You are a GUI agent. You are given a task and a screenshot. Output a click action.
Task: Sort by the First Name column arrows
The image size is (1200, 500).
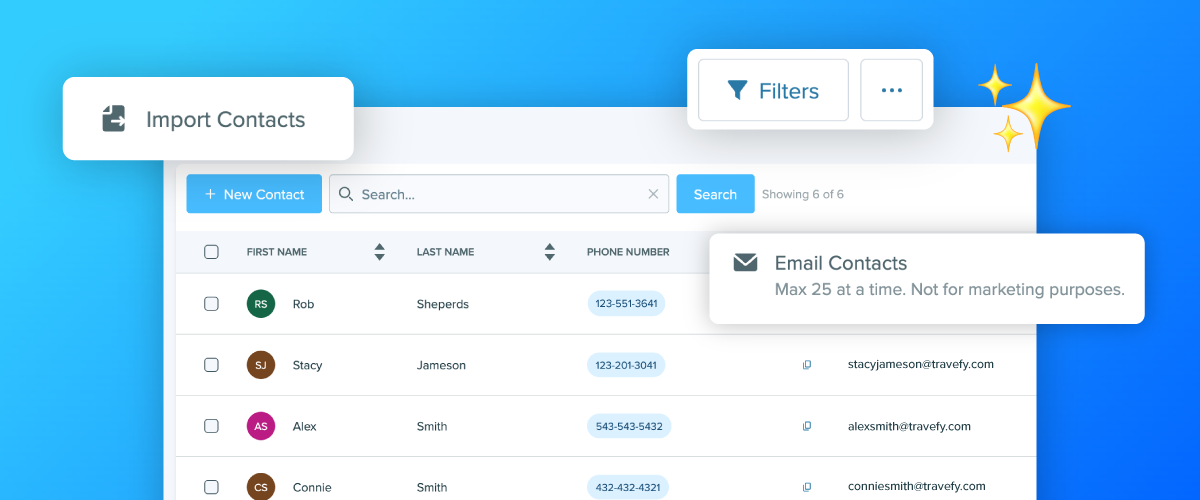pyautogui.click(x=379, y=252)
